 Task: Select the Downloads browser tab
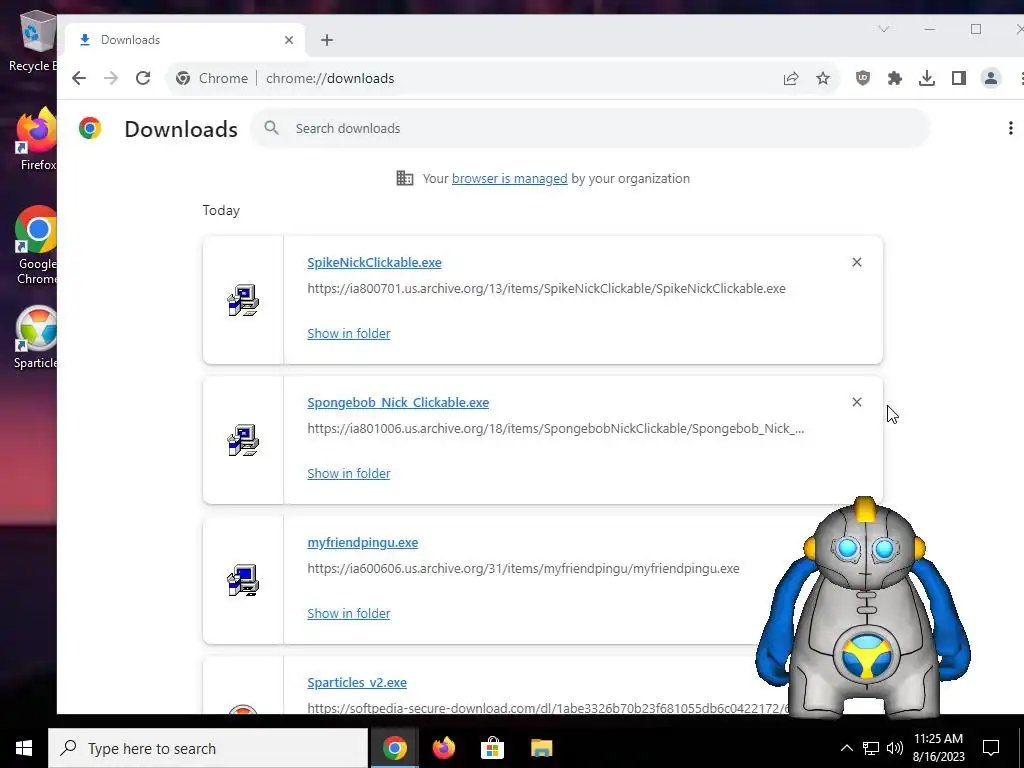185,40
